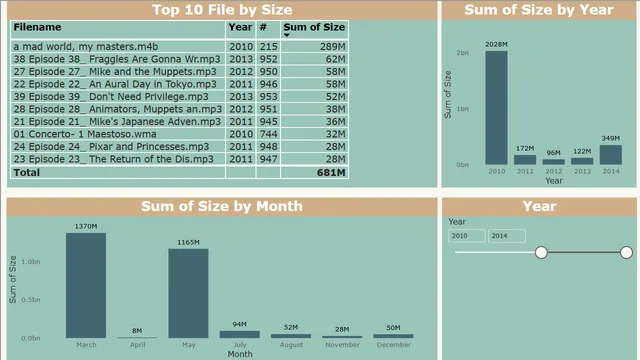640x360 pixels.
Task: Select the July bar in monthly chart
Action: (240, 334)
